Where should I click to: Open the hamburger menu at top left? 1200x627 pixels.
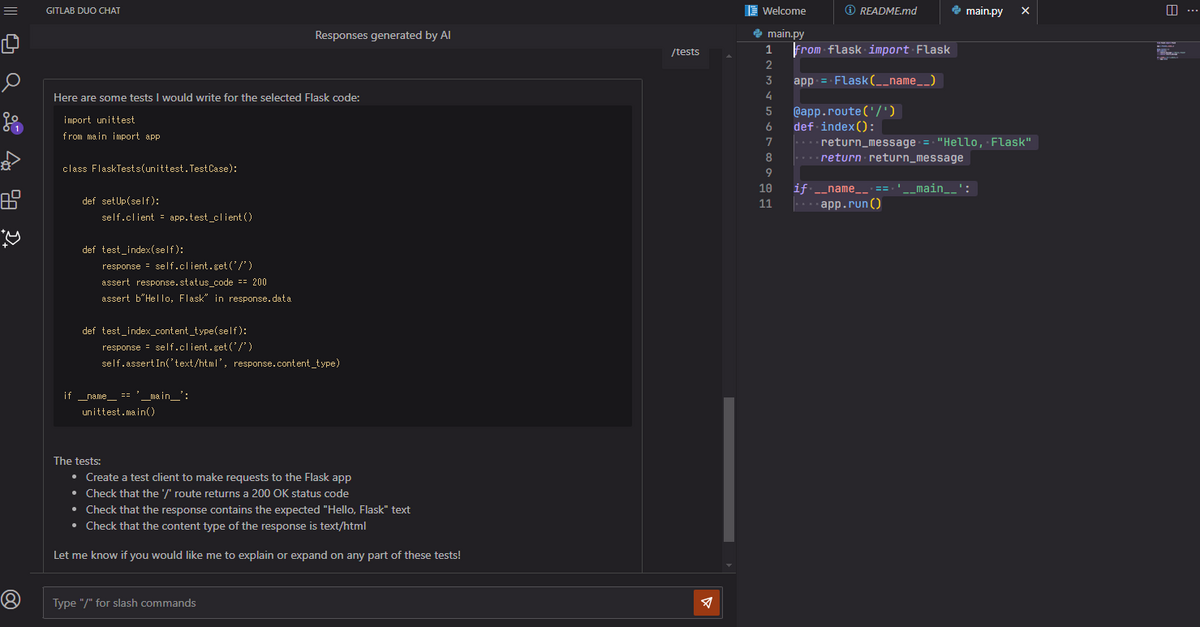[11, 10]
